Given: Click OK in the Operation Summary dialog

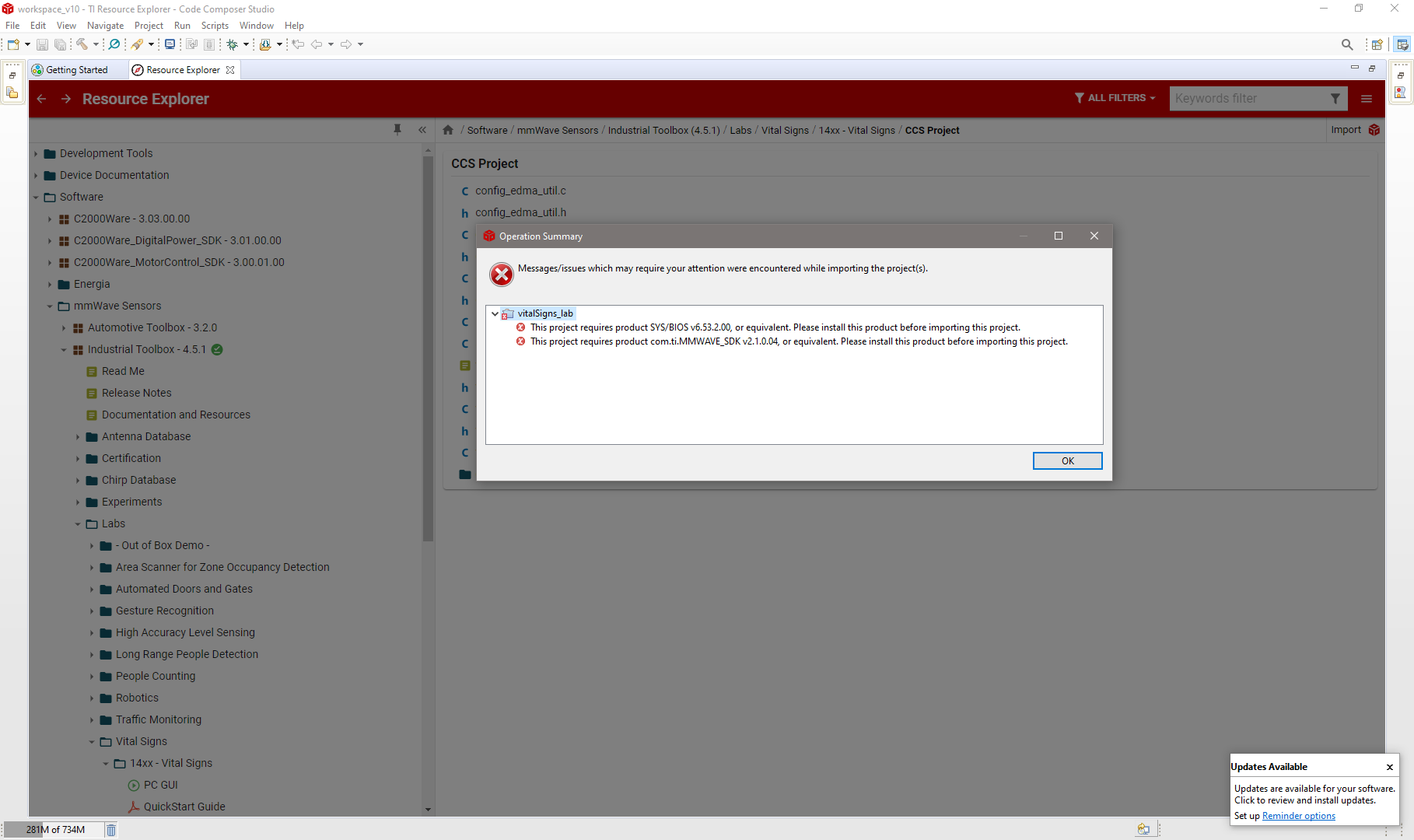Looking at the screenshot, I should click(1067, 461).
